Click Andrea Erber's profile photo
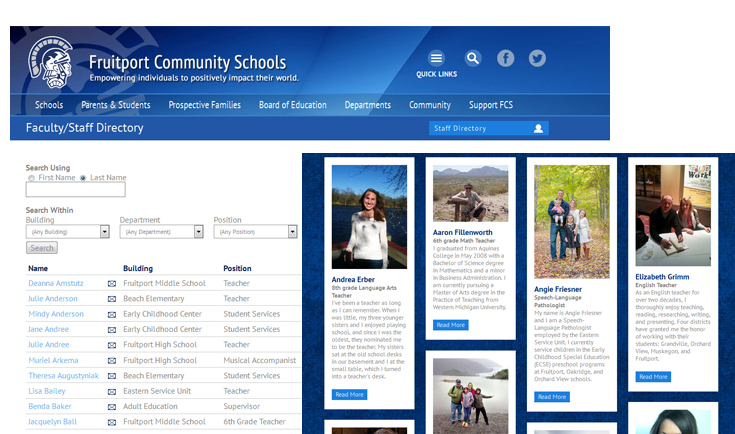Viewport: 735px width, 434px height. click(x=369, y=217)
